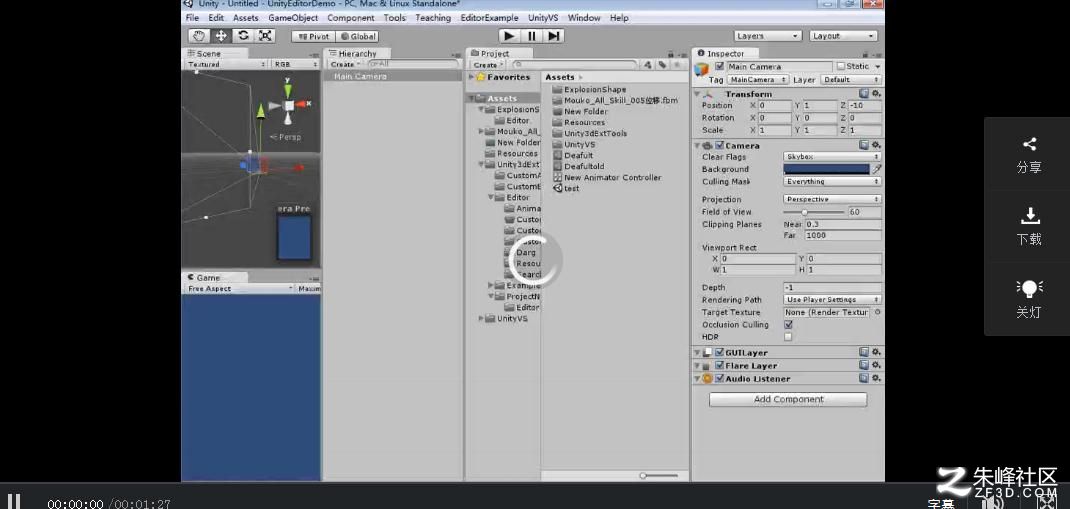1070x509 pixels.
Task: Toggle Main Camera active checkbox
Action: point(719,67)
